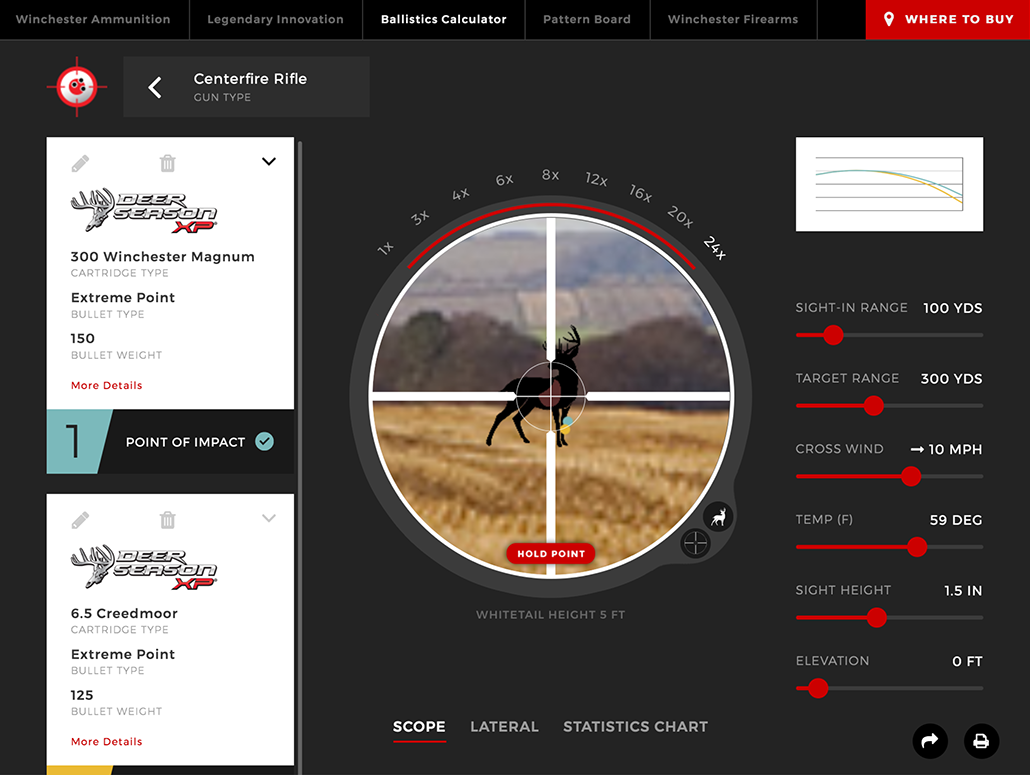Set scope magnification to 3x
The width and height of the screenshot is (1030, 775).
(x=420, y=217)
